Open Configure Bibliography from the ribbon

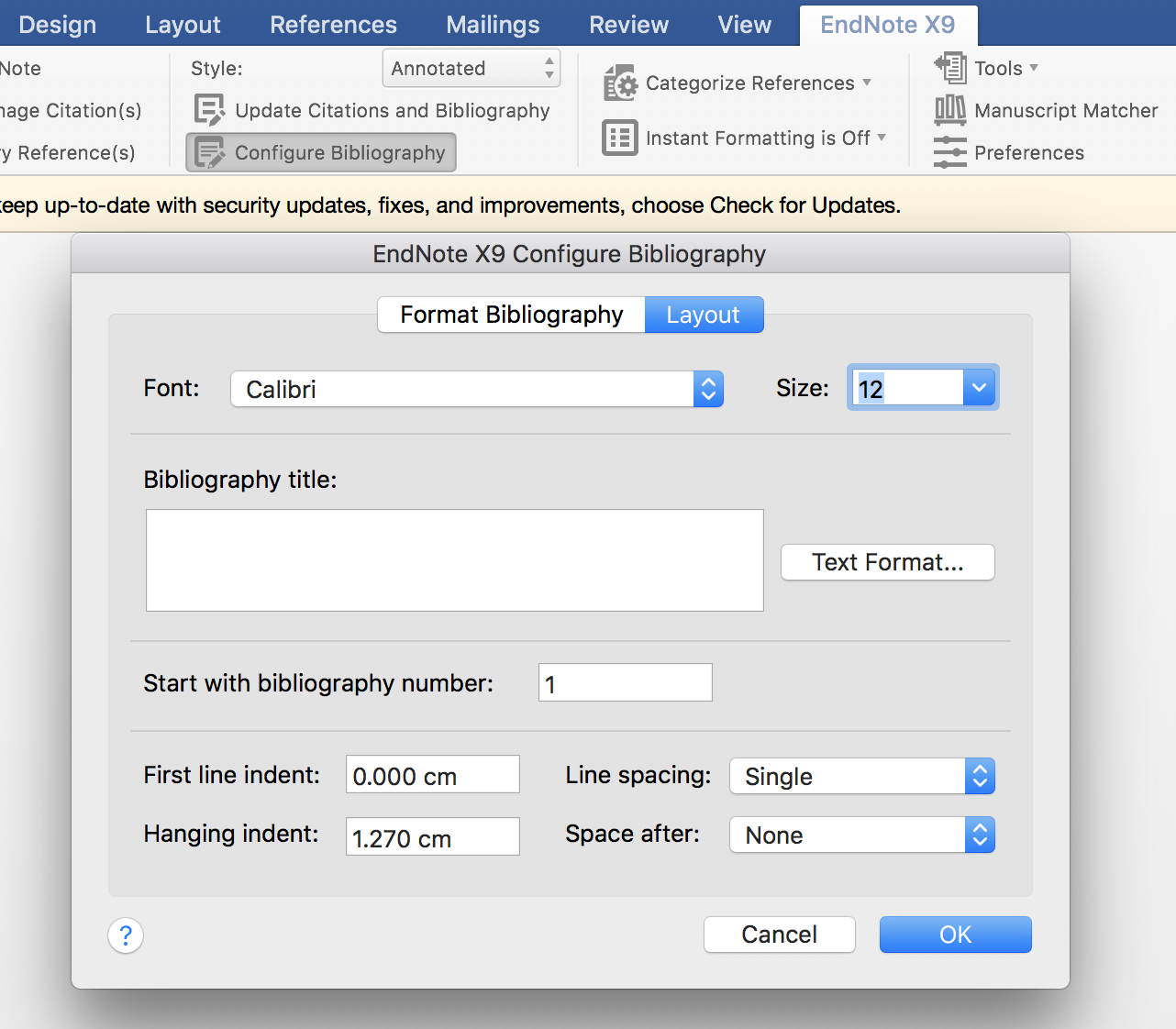(x=320, y=152)
